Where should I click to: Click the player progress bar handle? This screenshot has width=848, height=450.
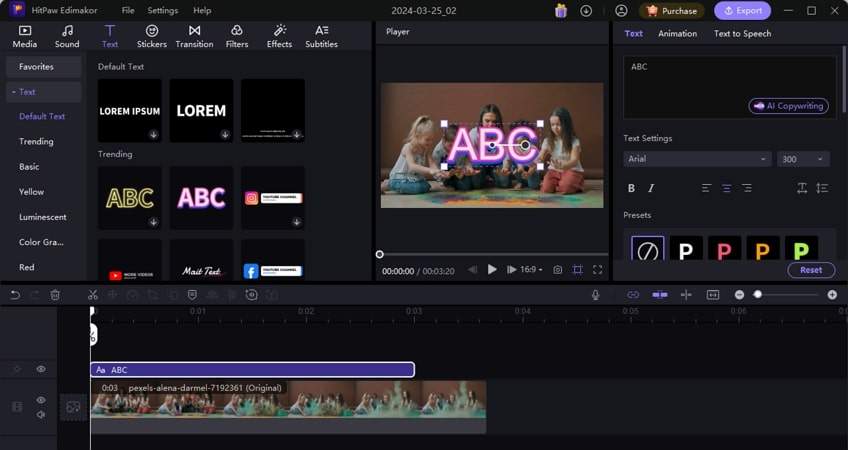[x=380, y=254]
